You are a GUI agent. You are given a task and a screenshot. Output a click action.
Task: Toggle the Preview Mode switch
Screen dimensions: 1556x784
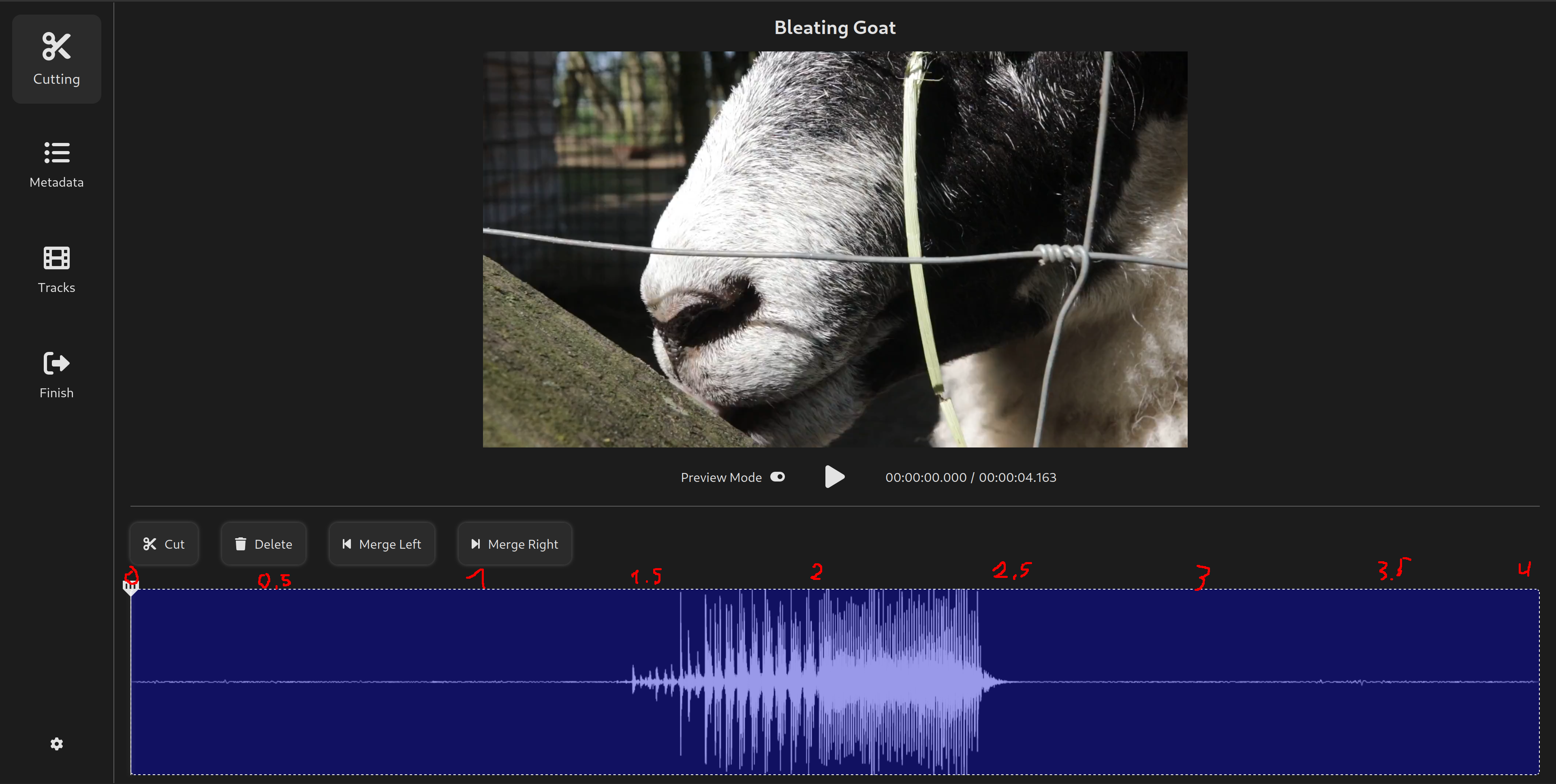(x=778, y=477)
